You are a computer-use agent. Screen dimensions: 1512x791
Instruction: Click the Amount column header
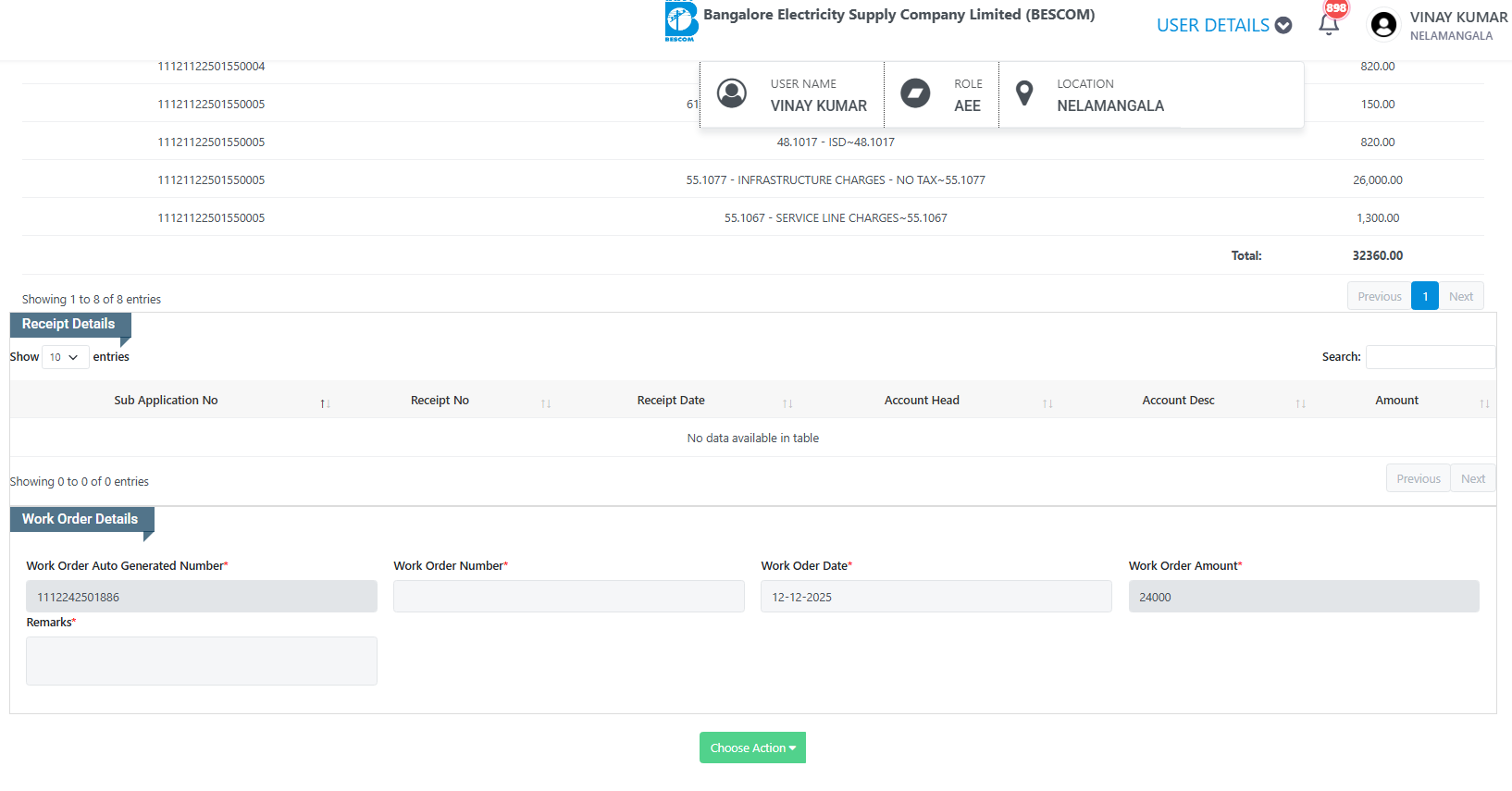(1396, 401)
